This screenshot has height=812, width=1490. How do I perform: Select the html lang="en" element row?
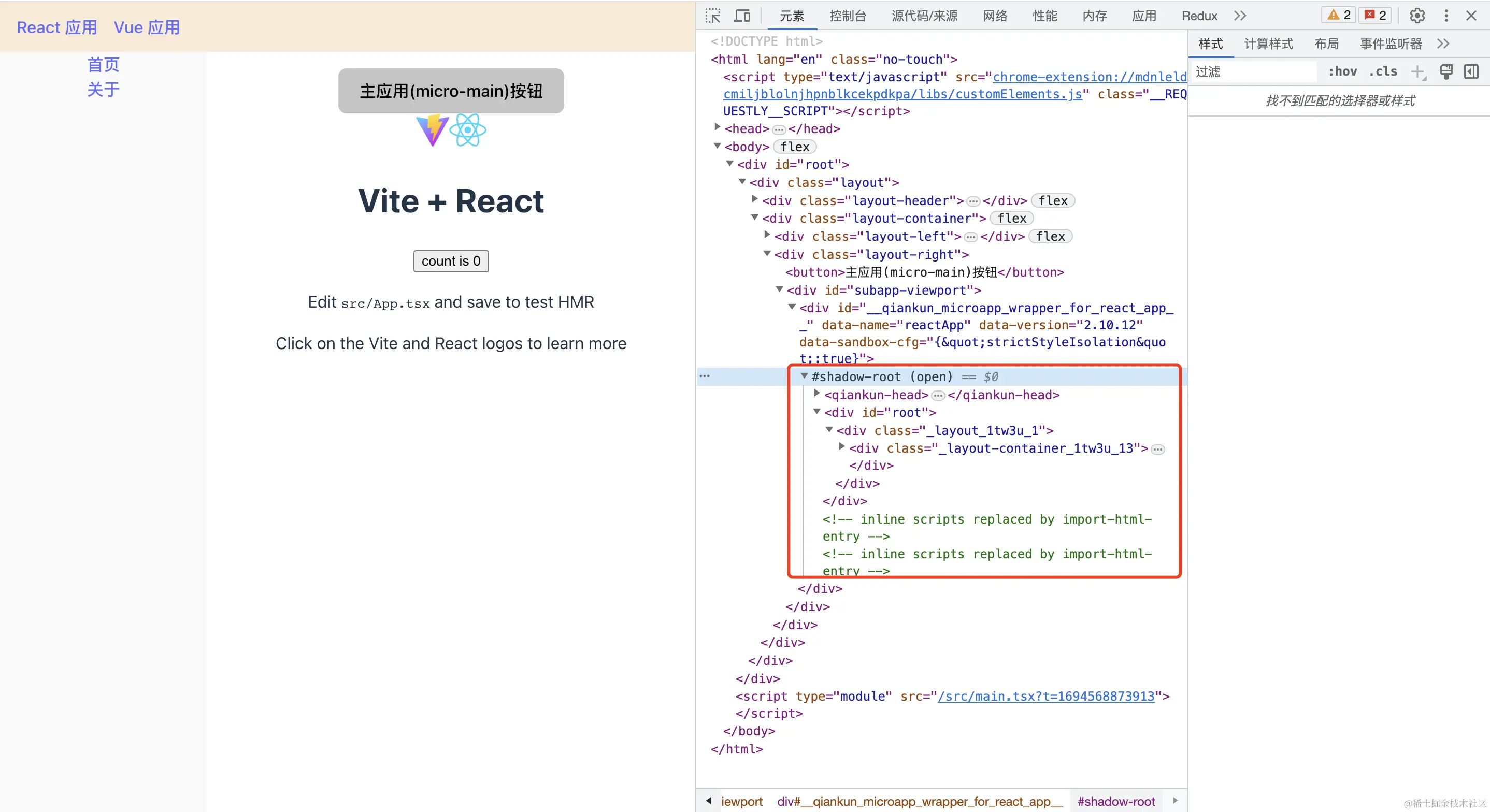point(834,59)
